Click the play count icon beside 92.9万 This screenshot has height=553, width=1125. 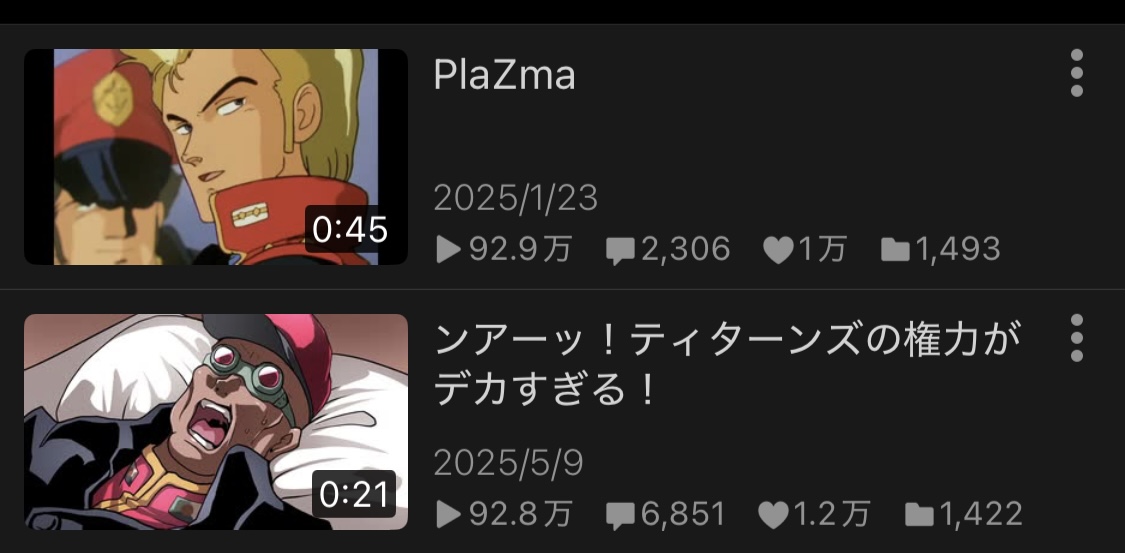pyautogui.click(x=448, y=250)
